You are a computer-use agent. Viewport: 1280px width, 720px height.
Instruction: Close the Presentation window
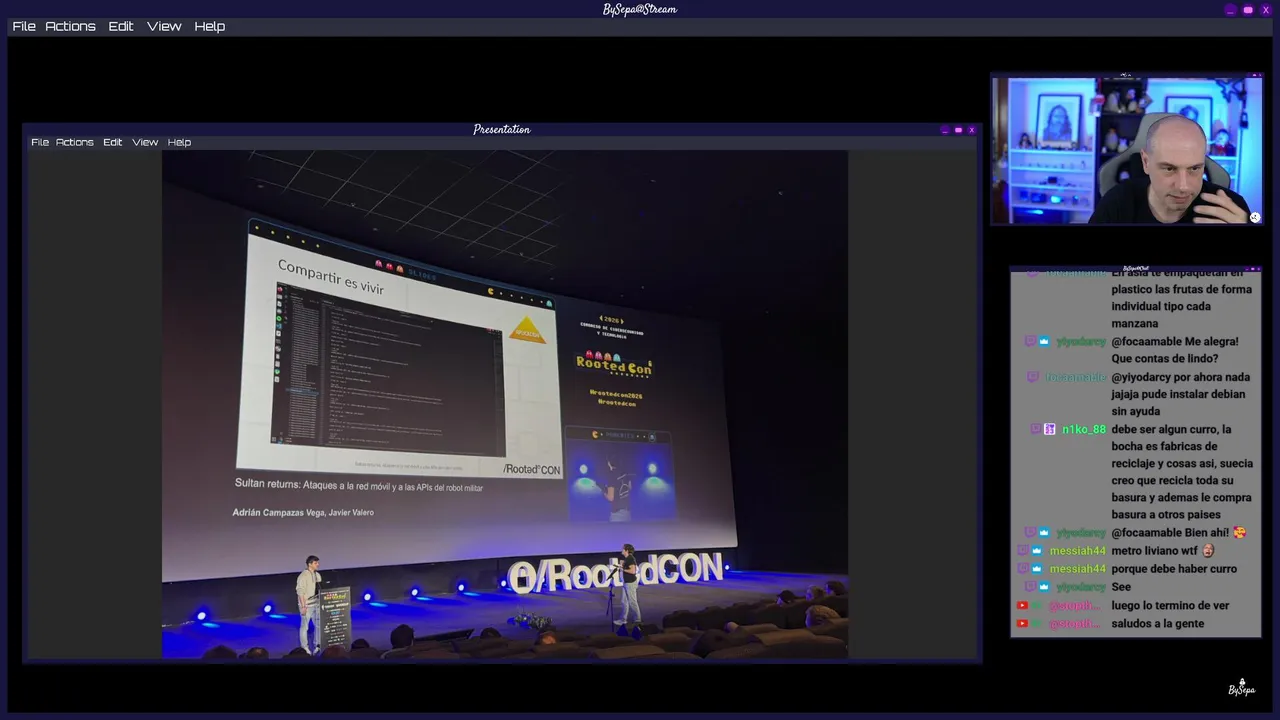coord(971,130)
